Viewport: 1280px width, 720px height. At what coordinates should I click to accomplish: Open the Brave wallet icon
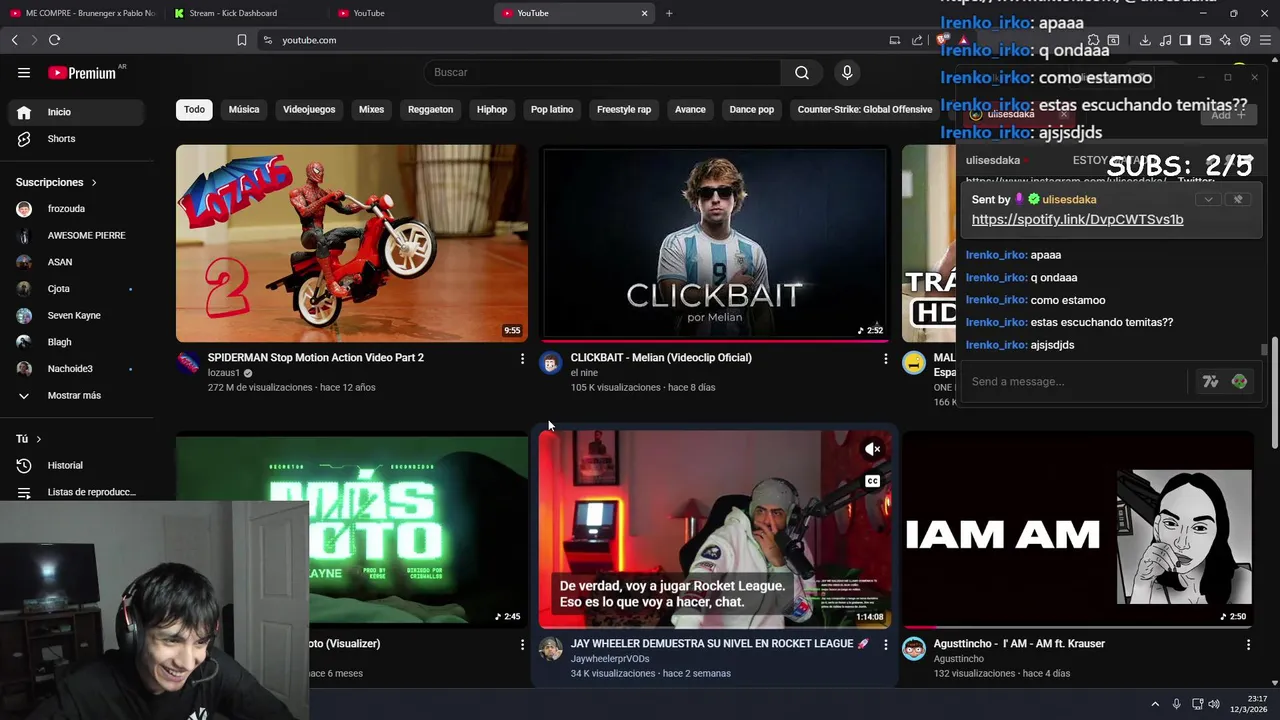pyautogui.click(x=1205, y=40)
